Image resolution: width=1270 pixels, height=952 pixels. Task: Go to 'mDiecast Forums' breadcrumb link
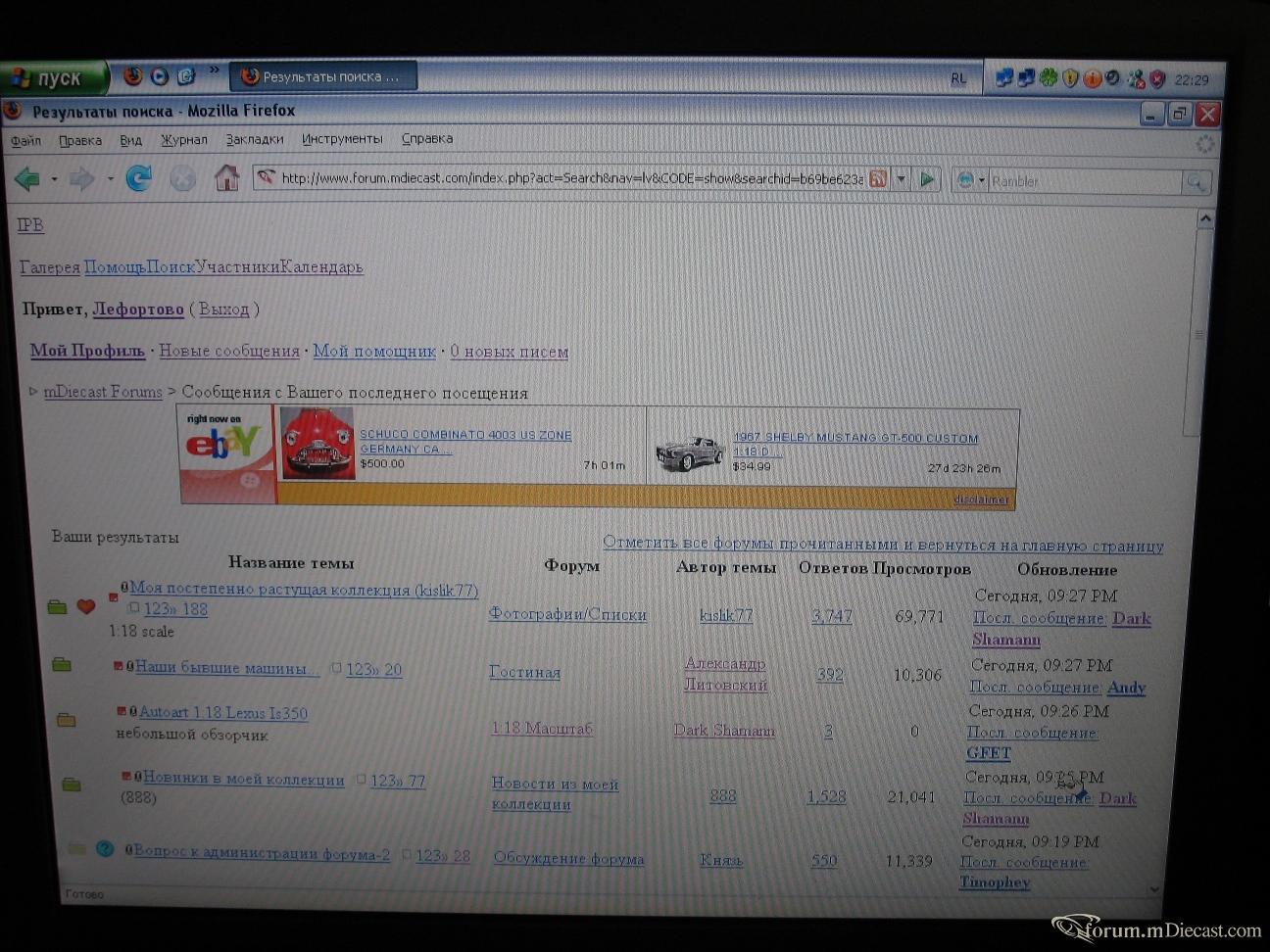pyautogui.click(x=103, y=392)
